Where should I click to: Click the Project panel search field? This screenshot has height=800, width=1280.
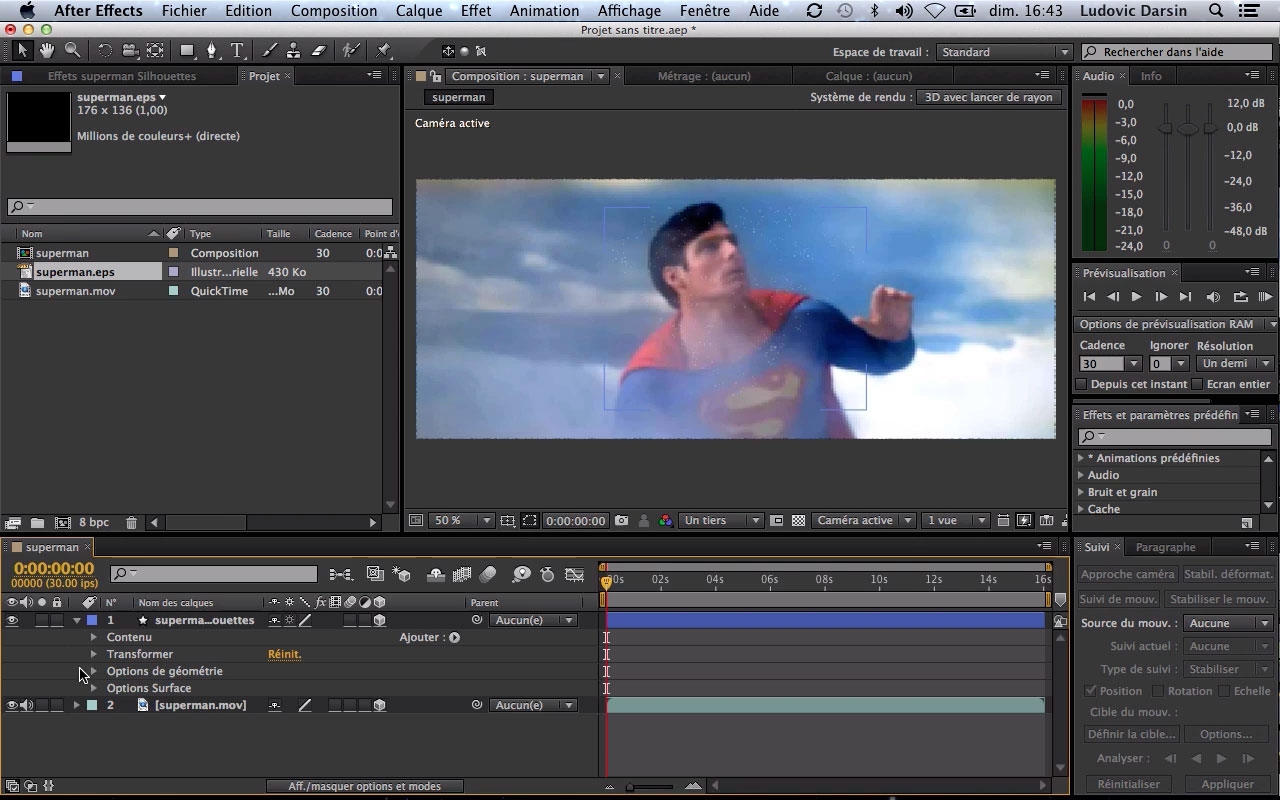coord(200,207)
